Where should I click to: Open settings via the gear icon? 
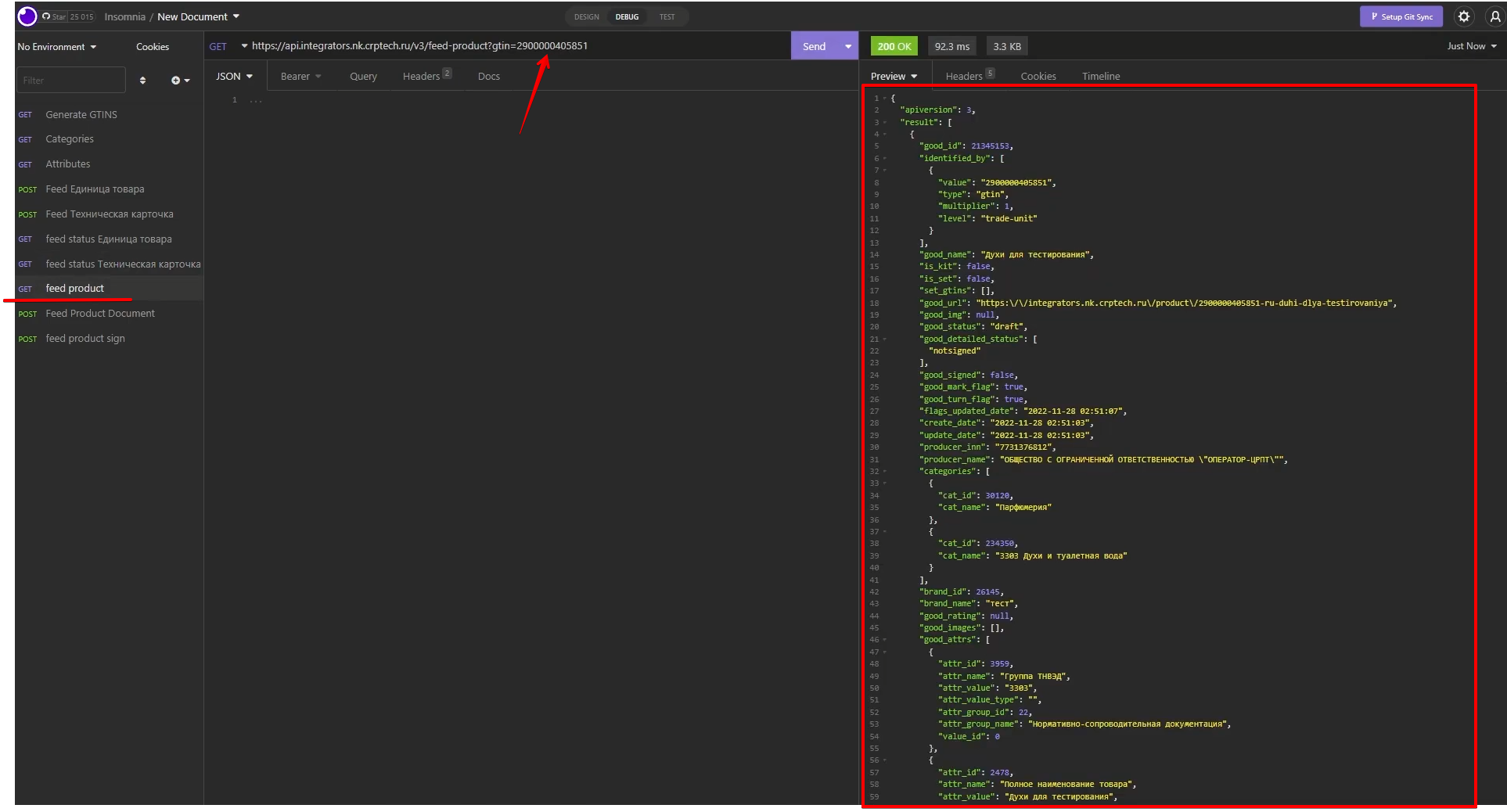[1464, 16]
